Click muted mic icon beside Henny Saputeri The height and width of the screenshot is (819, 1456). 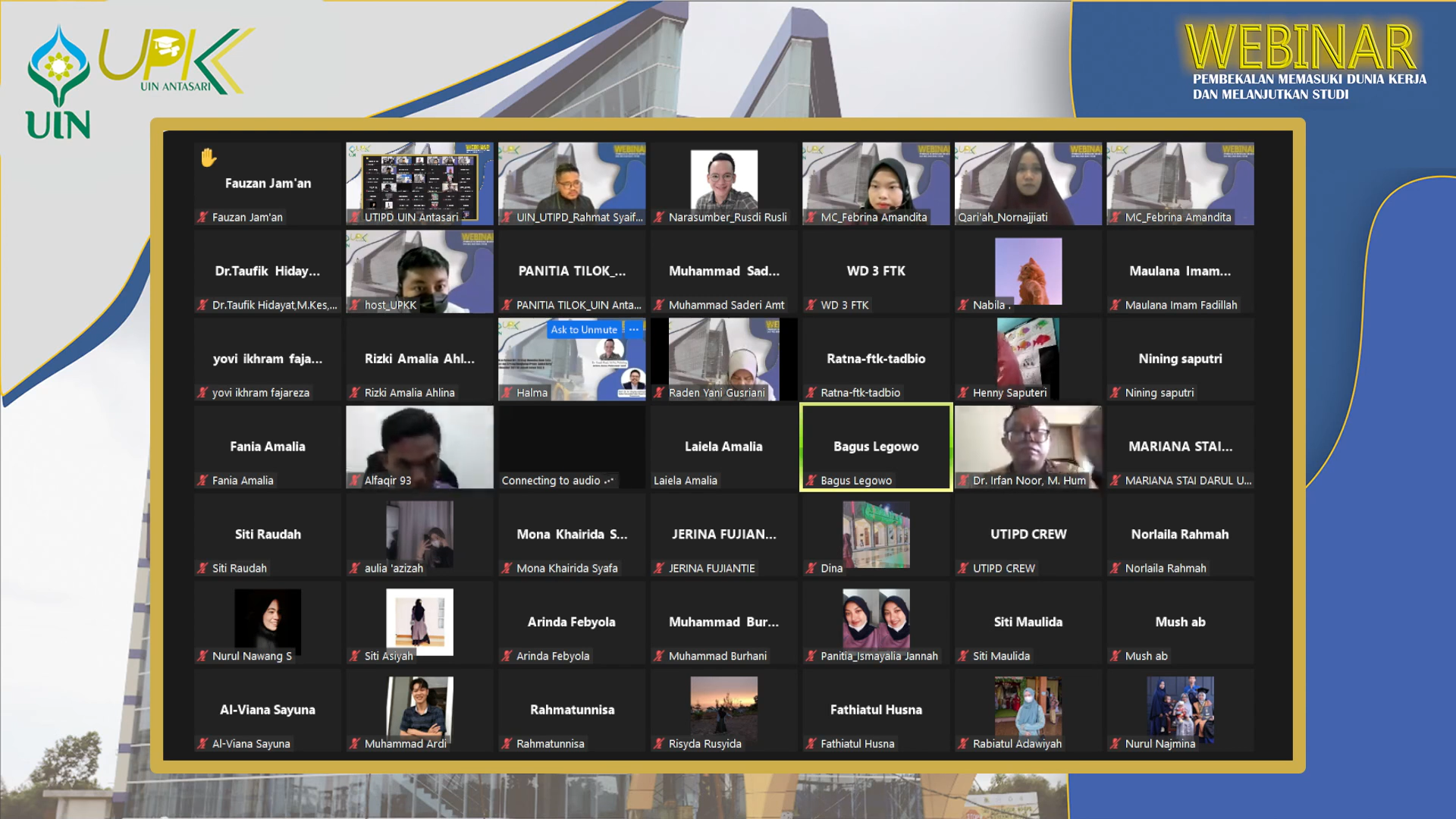point(963,392)
